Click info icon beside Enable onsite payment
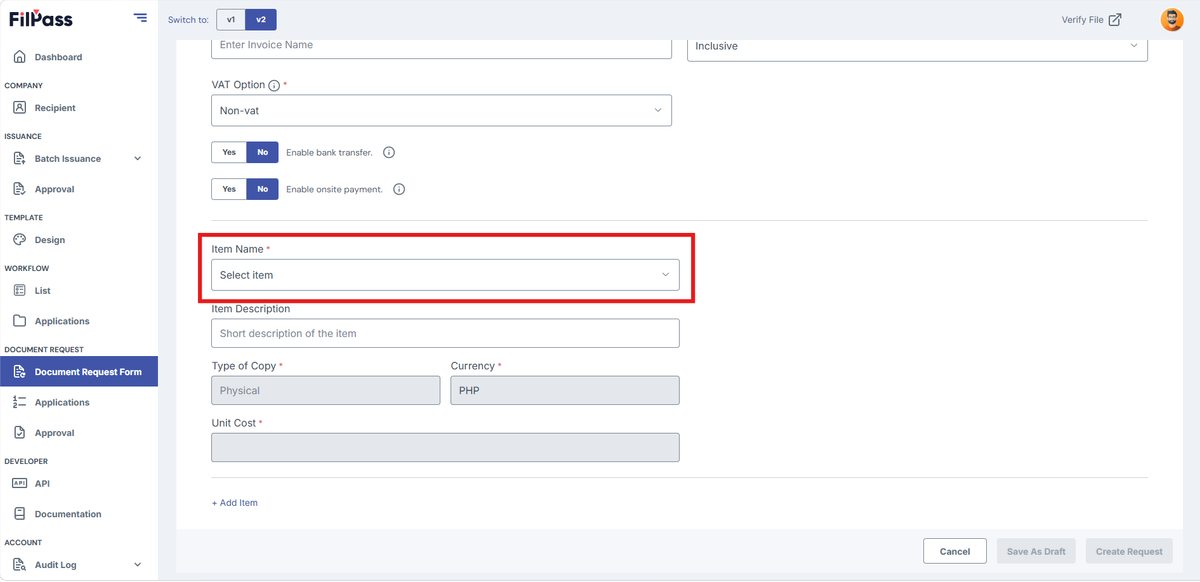This screenshot has height=582, width=1200. point(399,189)
